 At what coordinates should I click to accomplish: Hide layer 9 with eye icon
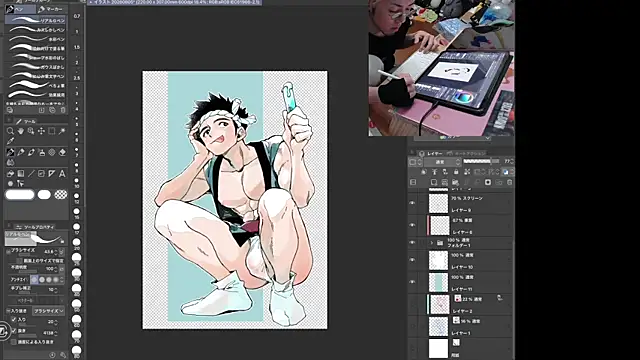point(412,203)
